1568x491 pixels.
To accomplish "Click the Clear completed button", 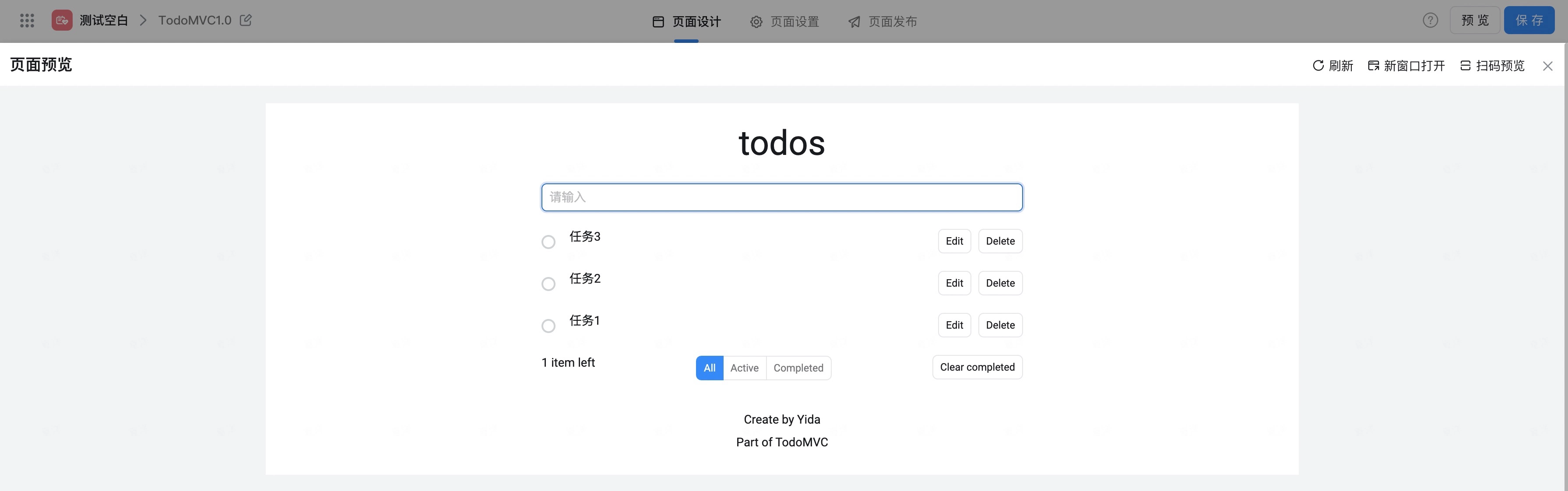I will (x=977, y=368).
